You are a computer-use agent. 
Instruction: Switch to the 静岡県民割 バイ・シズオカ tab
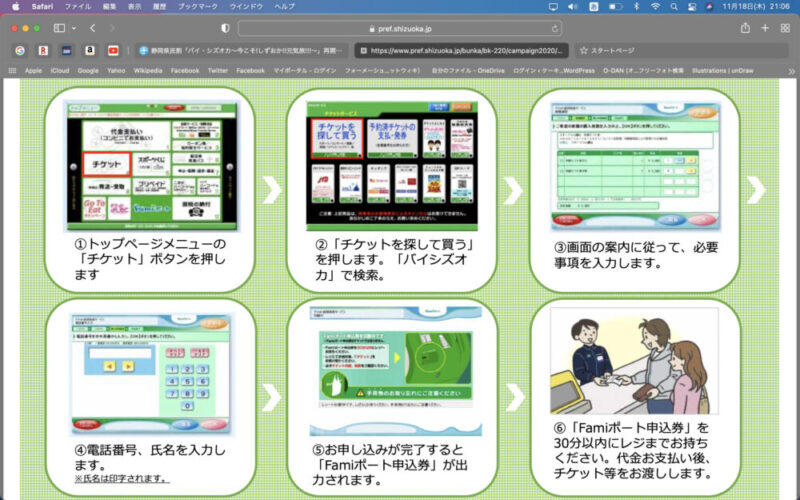pyautogui.click(x=241, y=51)
